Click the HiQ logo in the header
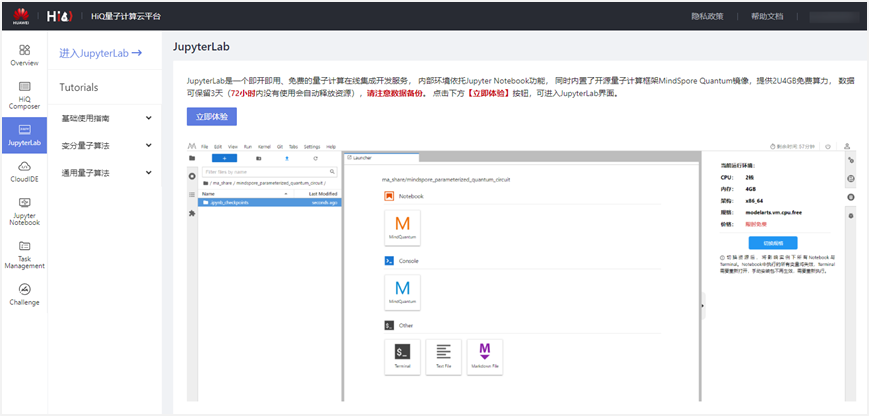869x416 pixels. point(60,17)
